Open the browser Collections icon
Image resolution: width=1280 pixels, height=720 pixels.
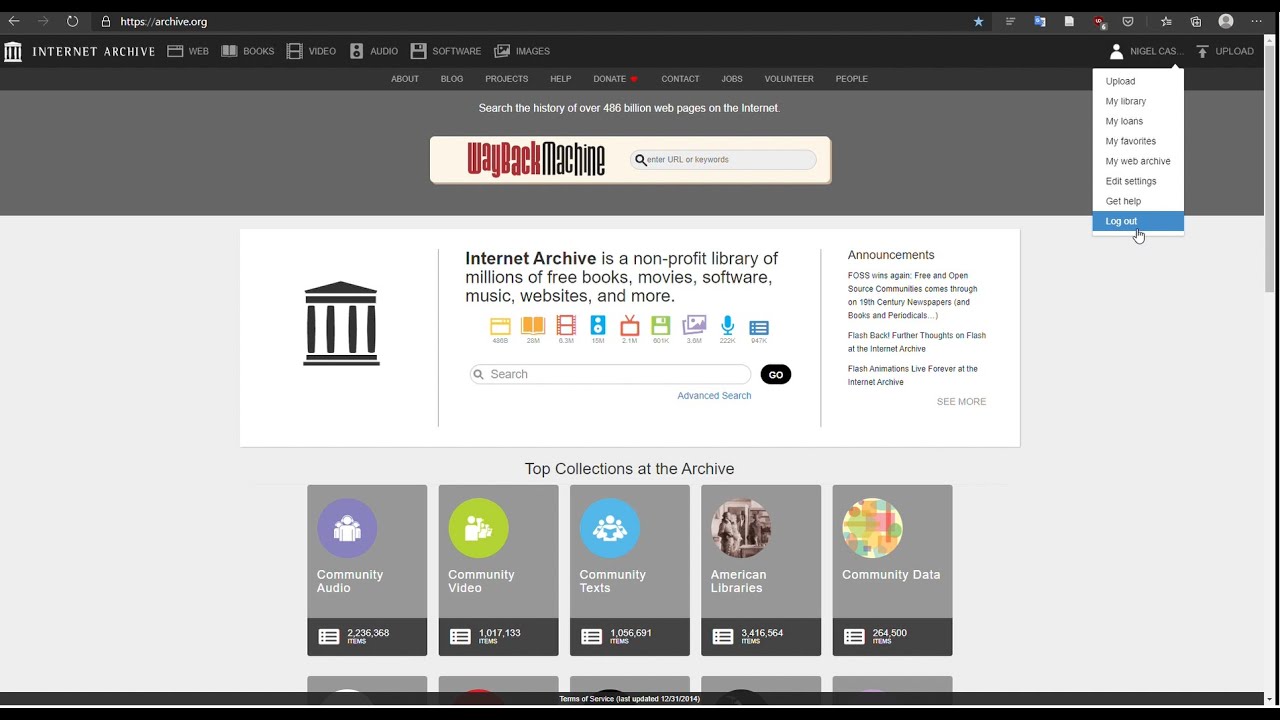[x=1196, y=21]
